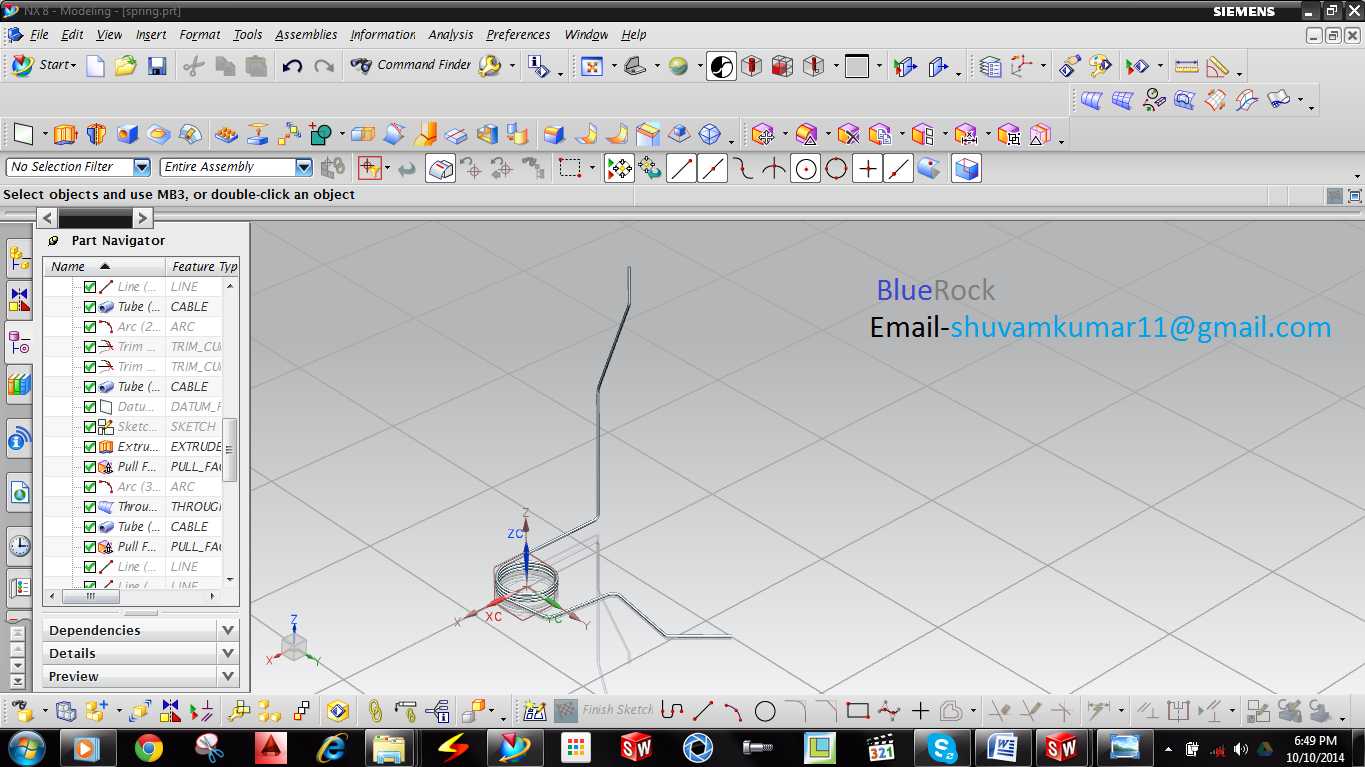Click the Part Navigator vertical scrollbar thumb

pos(230,449)
